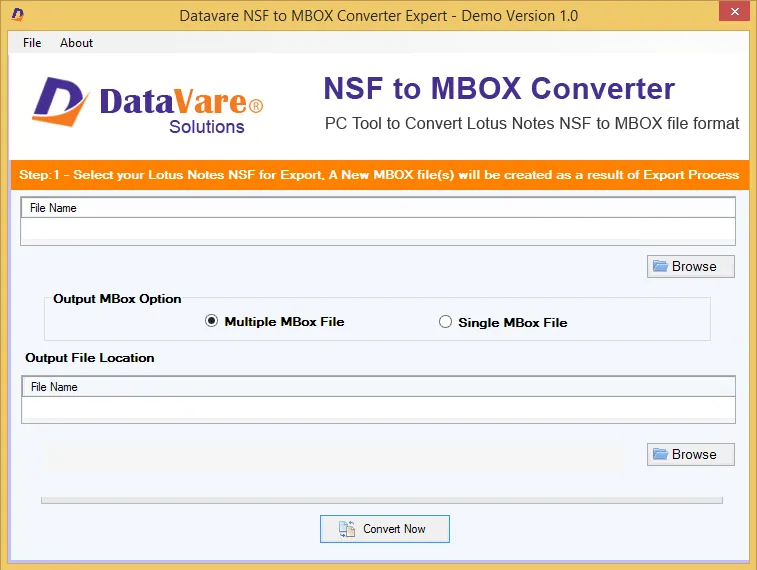Click the Datavare app icon in title bar
This screenshot has height=570, width=757.
(17, 15)
